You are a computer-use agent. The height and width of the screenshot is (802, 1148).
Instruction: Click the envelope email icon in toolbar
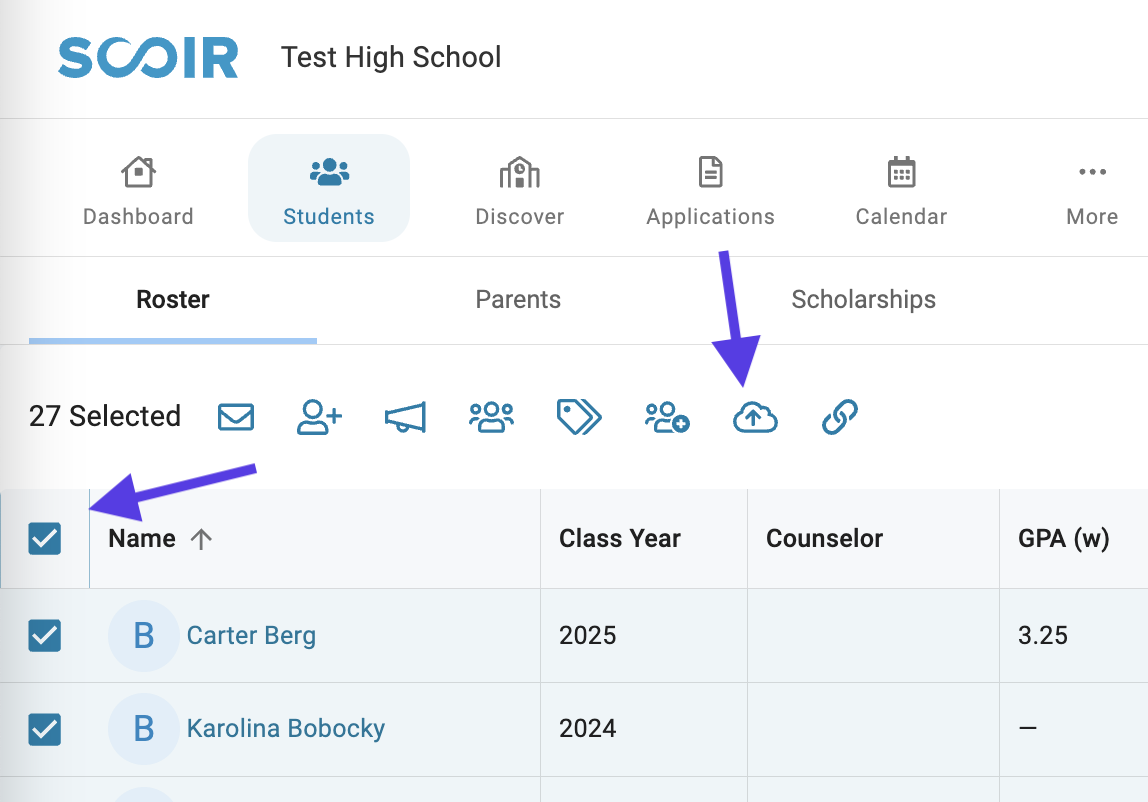(x=236, y=417)
